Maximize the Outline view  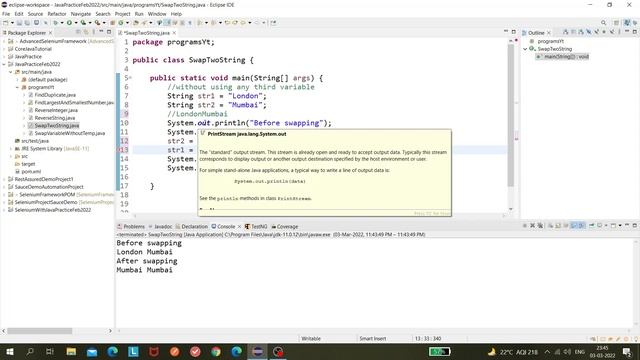point(635,32)
